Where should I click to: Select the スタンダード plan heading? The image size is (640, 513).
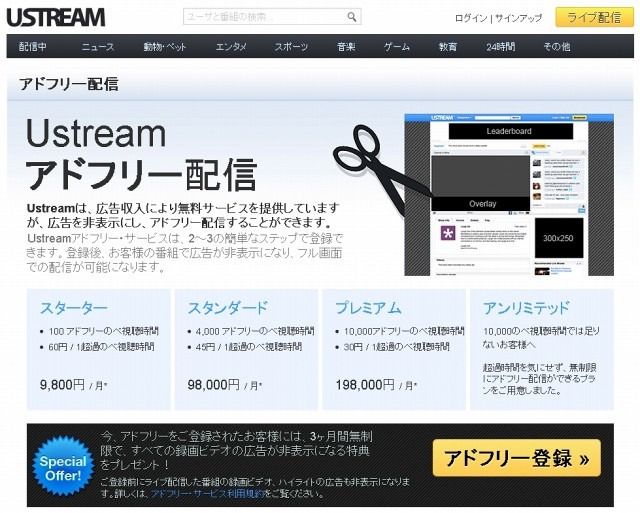[227, 308]
